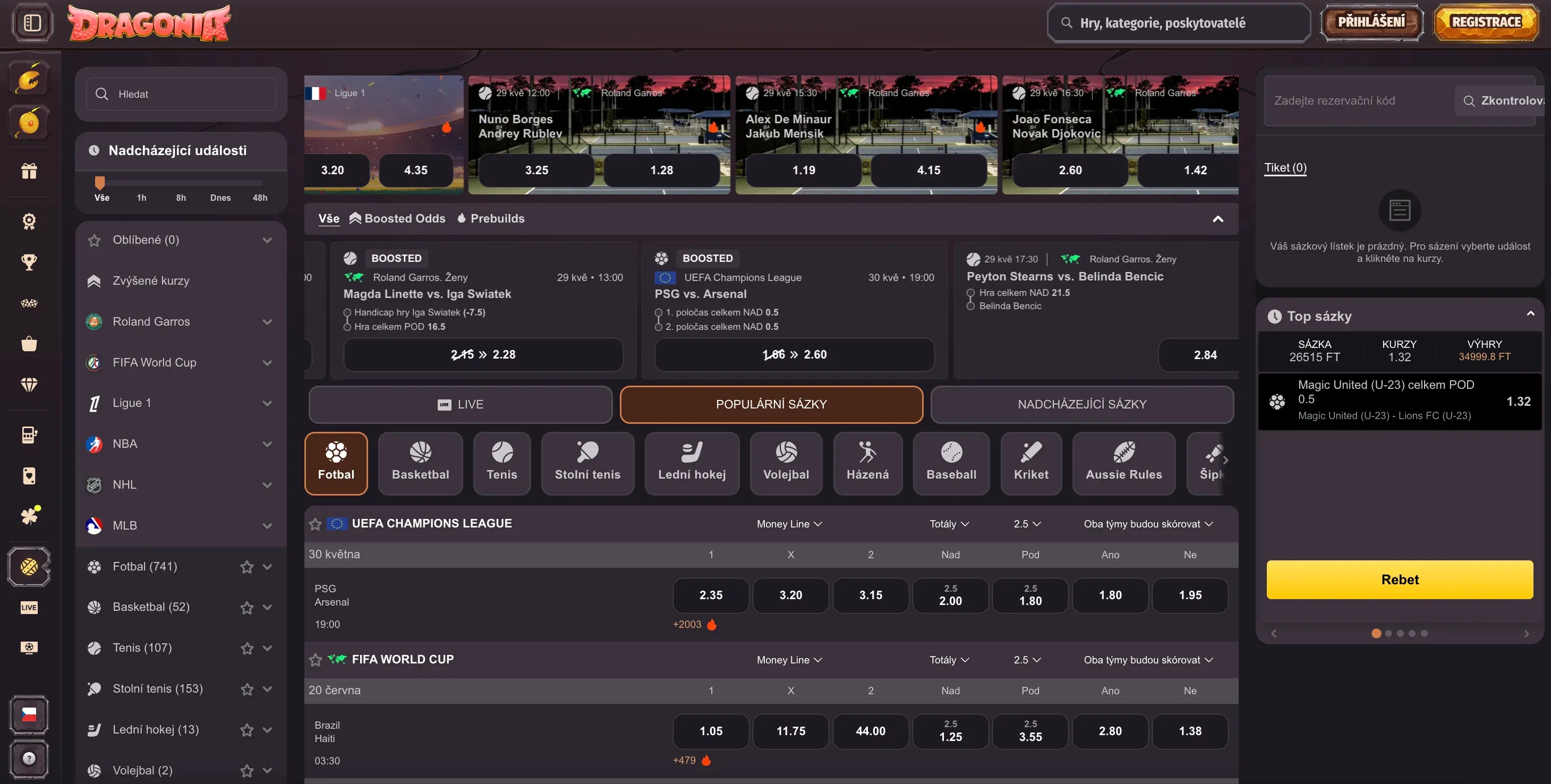Star Basketbal (52) as favorite
This screenshot has height=784, width=1551.
(247, 608)
